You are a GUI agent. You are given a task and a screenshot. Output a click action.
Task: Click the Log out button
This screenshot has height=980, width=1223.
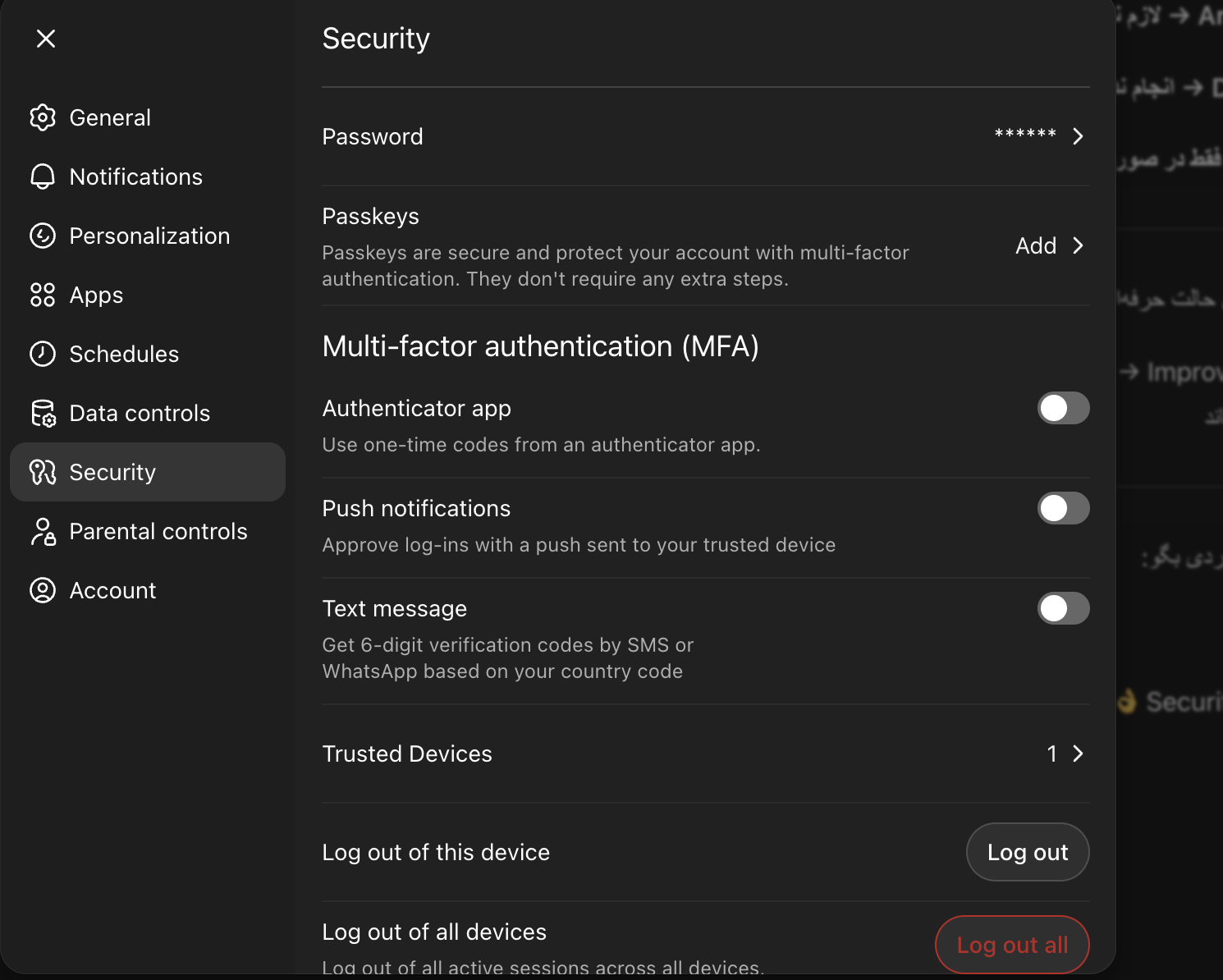click(1028, 852)
